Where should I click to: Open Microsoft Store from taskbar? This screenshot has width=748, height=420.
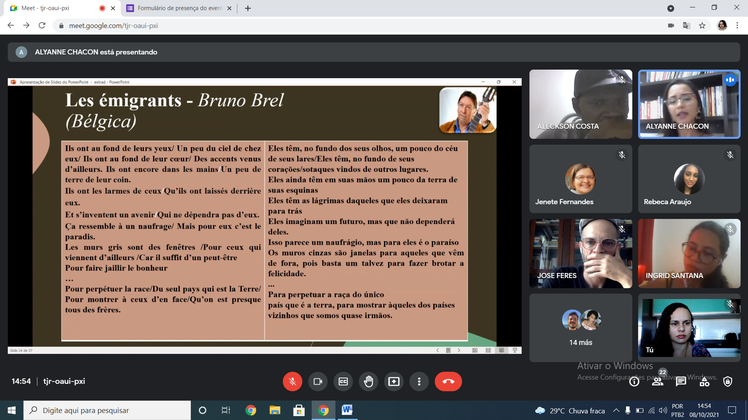pos(299,410)
